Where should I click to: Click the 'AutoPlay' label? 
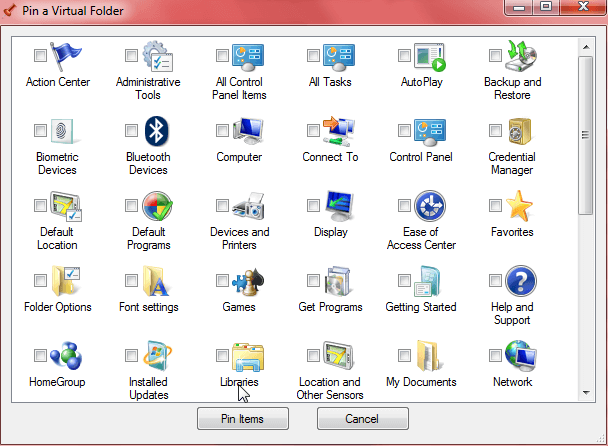point(421,82)
